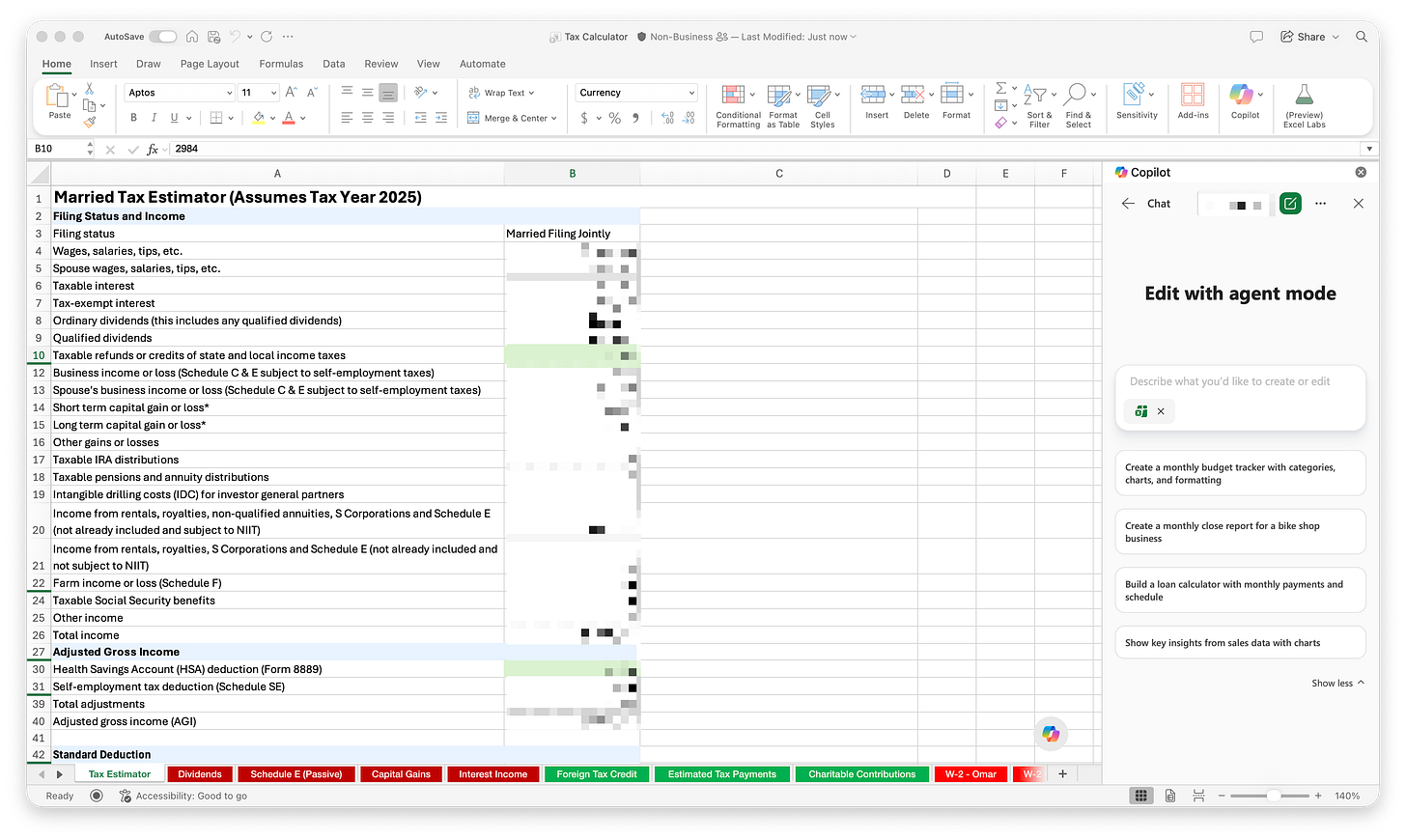Increase font size with the larger A icon
Viewport: 1406px width, 840px height.
(x=291, y=93)
